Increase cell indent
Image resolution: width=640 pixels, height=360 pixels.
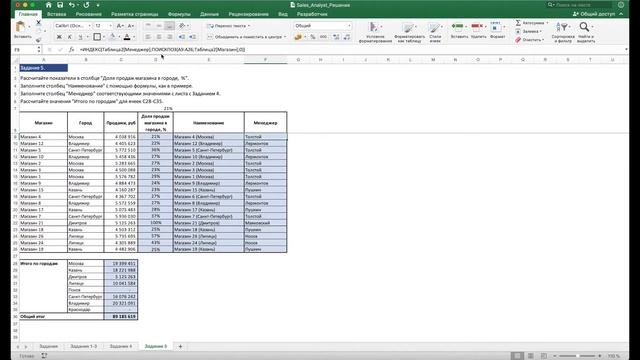(192, 37)
